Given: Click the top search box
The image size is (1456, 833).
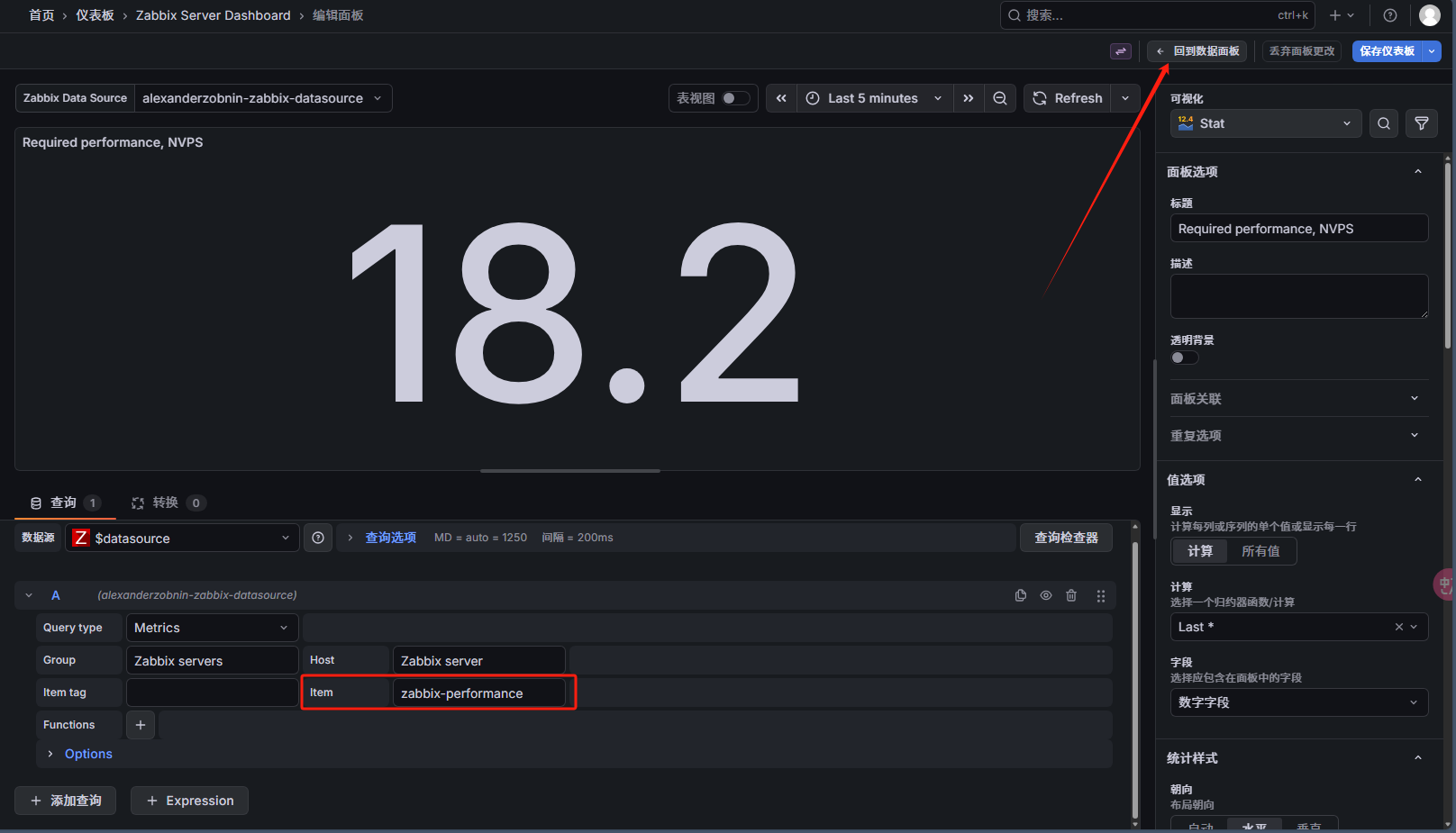Looking at the screenshot, I should pos(1158,15).
